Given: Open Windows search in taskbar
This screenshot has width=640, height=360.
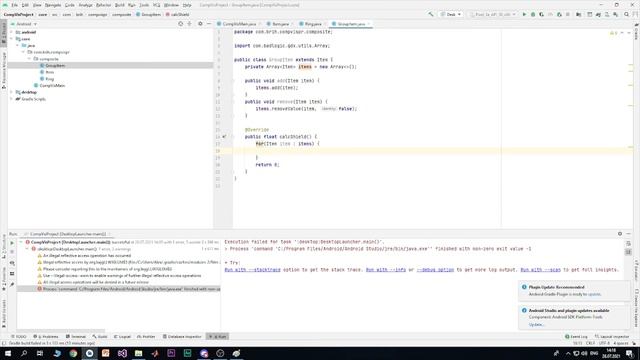Looking at the screenshot, I should click(x=24, y=353).
